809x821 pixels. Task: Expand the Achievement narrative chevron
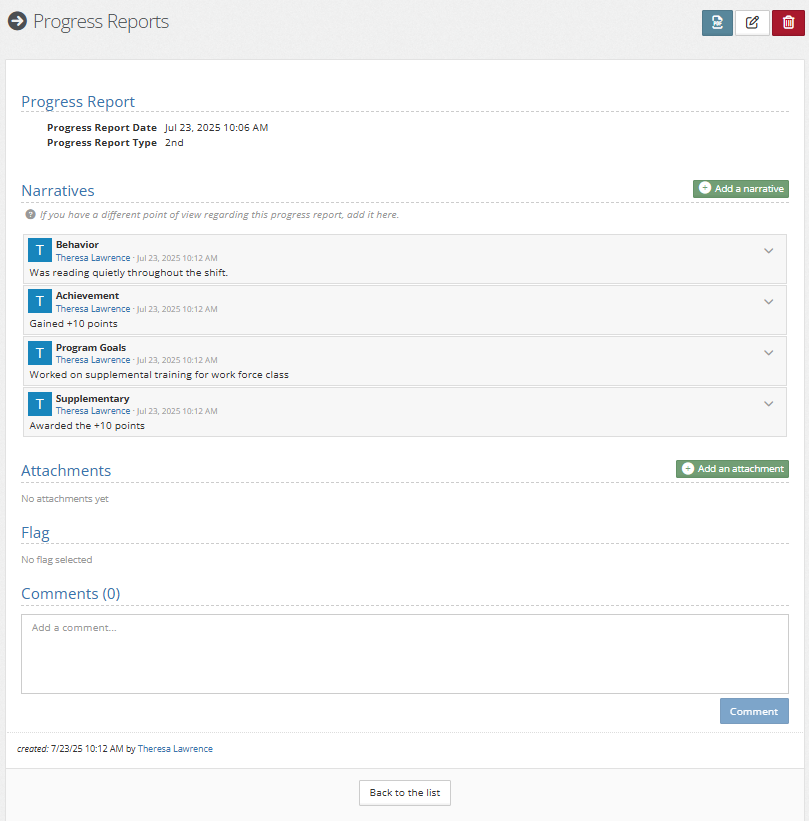click(x=768, y=302)
